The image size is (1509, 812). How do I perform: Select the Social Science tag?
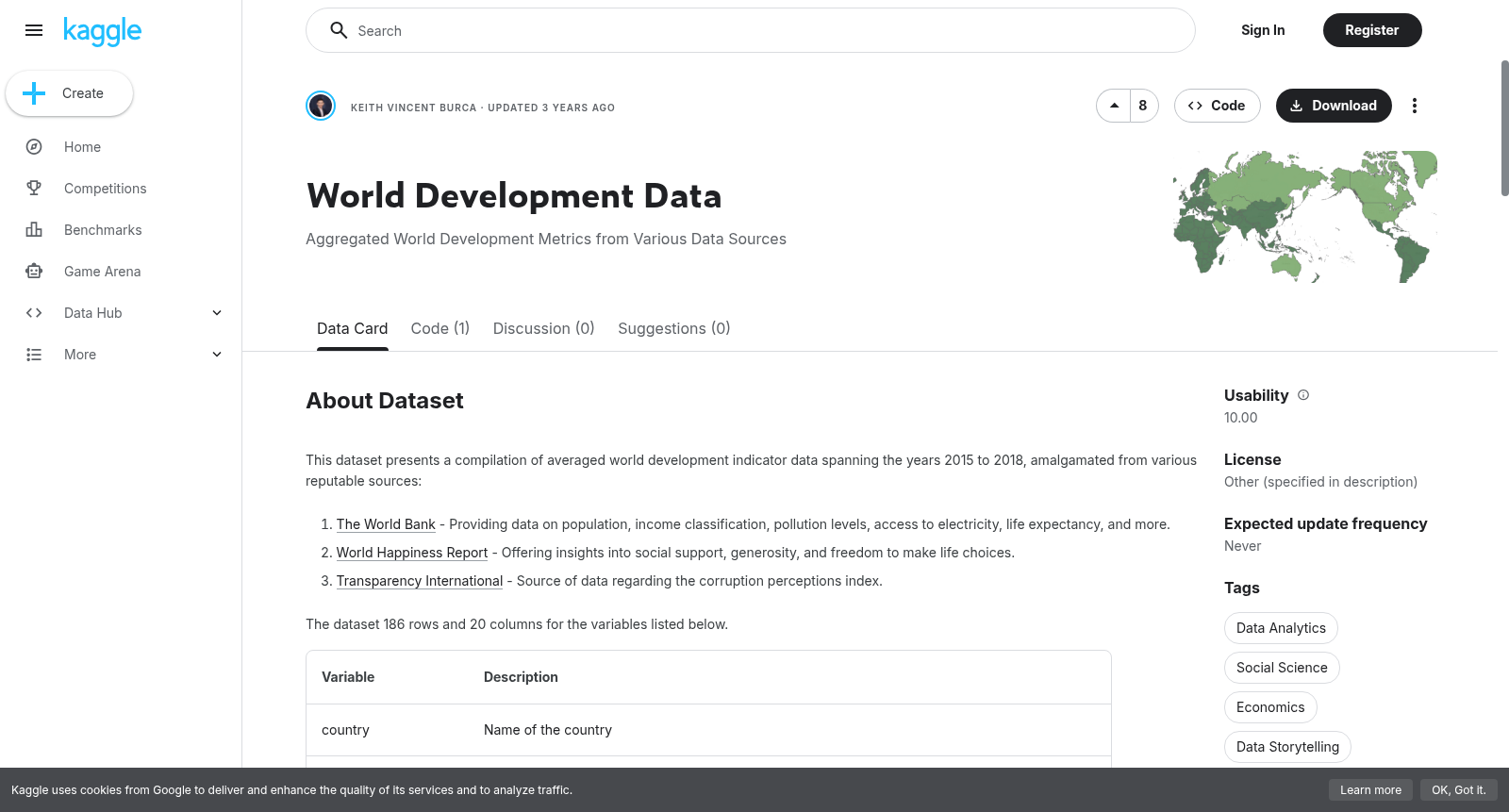coord(1282,668)
